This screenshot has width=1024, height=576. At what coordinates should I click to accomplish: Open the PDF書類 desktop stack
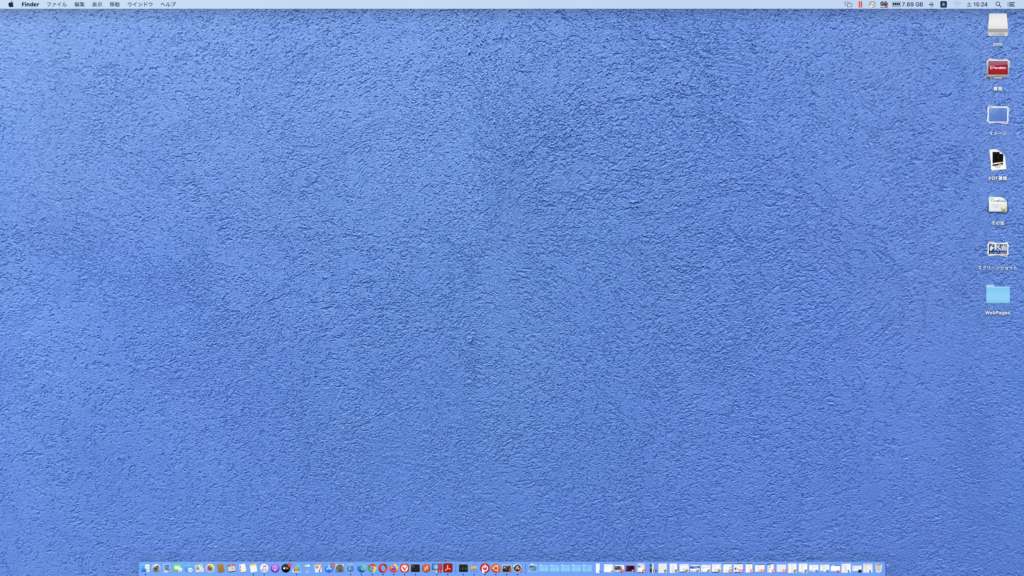tap(997, 160)
